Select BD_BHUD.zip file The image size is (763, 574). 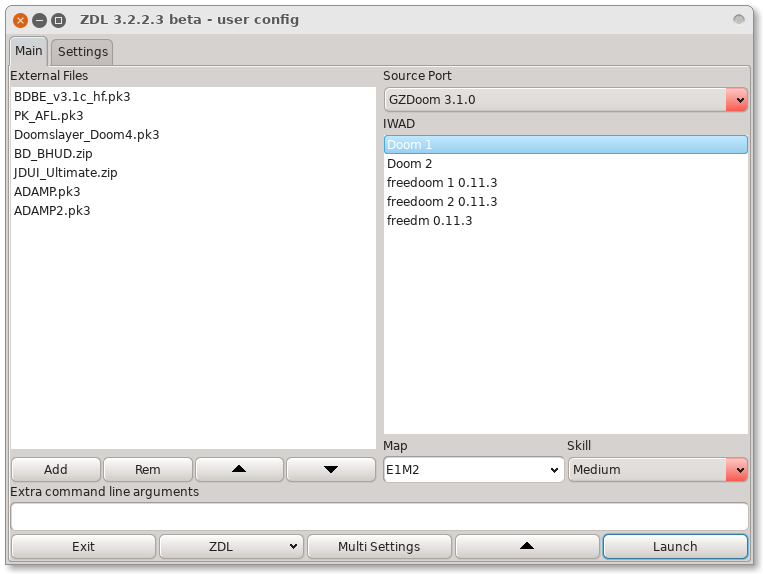(193, 153)
